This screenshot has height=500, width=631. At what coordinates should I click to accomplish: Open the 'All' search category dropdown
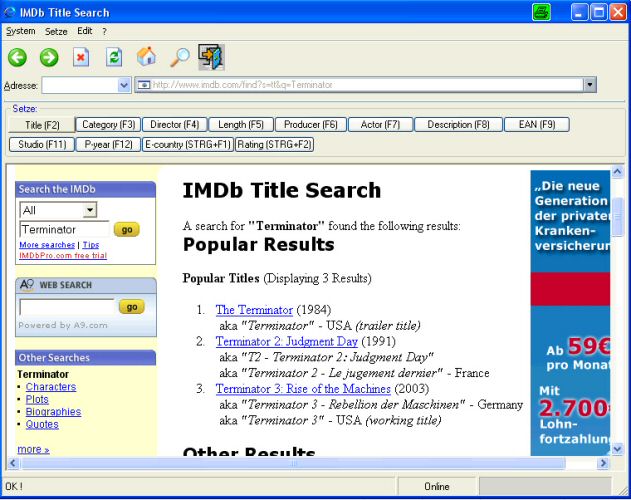(90, 210)
